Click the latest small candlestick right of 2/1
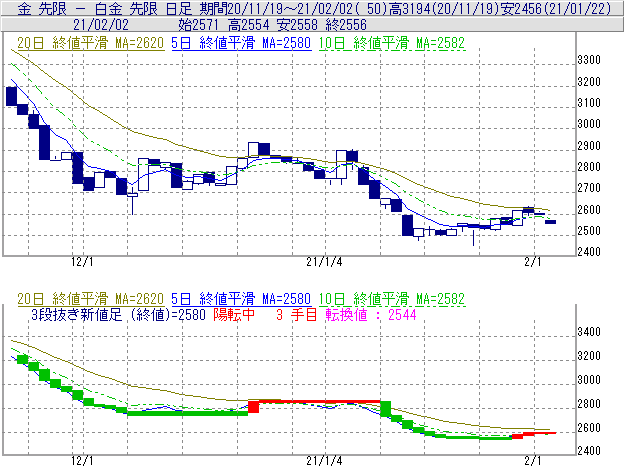The height and width of the screenshot is (473, 624). click(550, 222)
